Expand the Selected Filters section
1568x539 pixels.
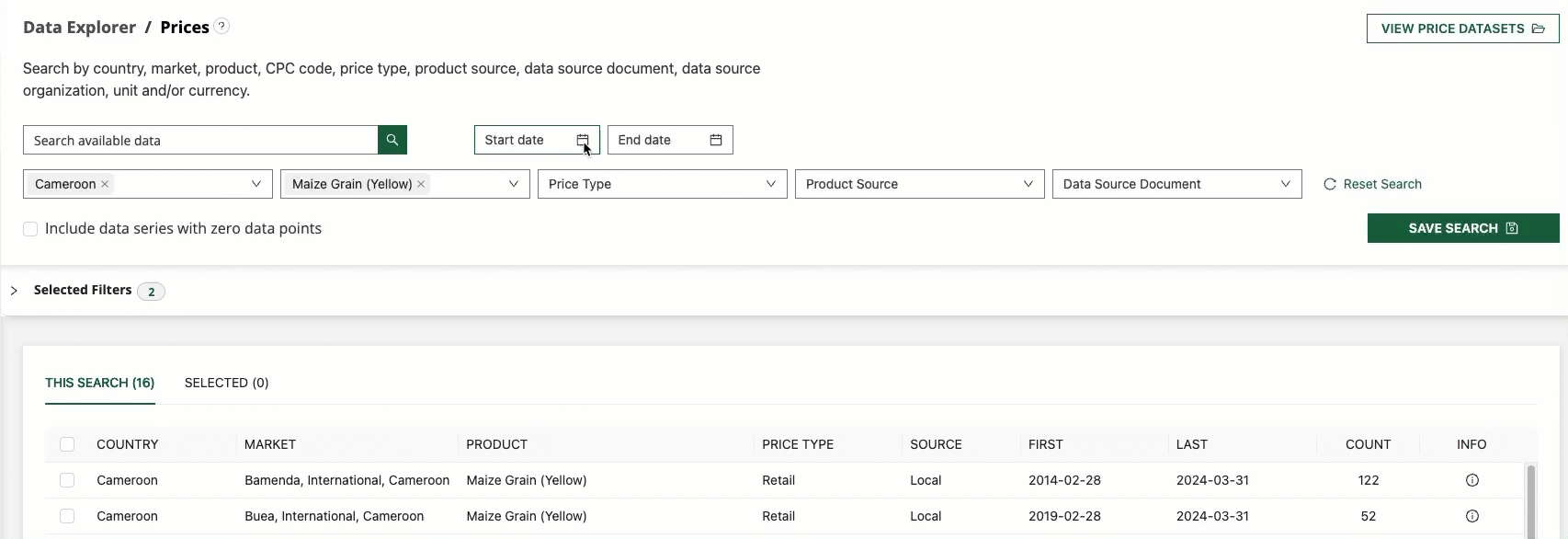click(15, 291)
